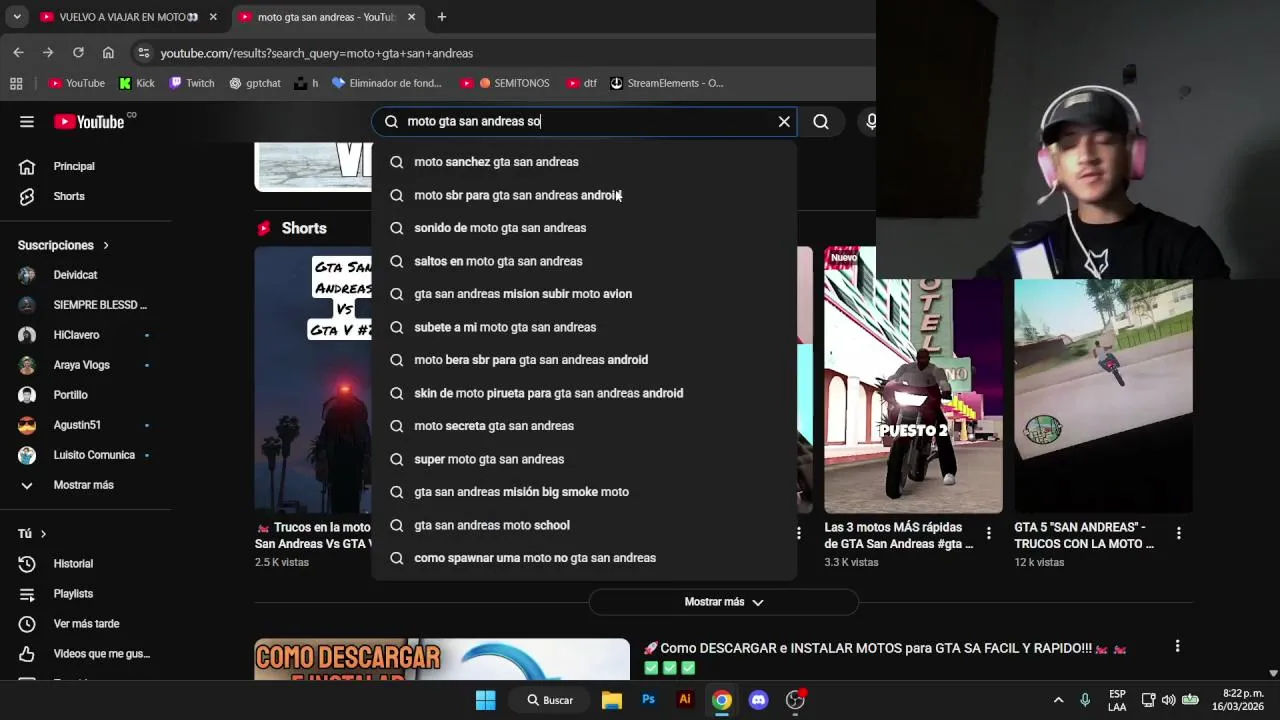The image size is (1280, 720).
Task: Click inside the YouTube search input field
Action: [585, 122]
